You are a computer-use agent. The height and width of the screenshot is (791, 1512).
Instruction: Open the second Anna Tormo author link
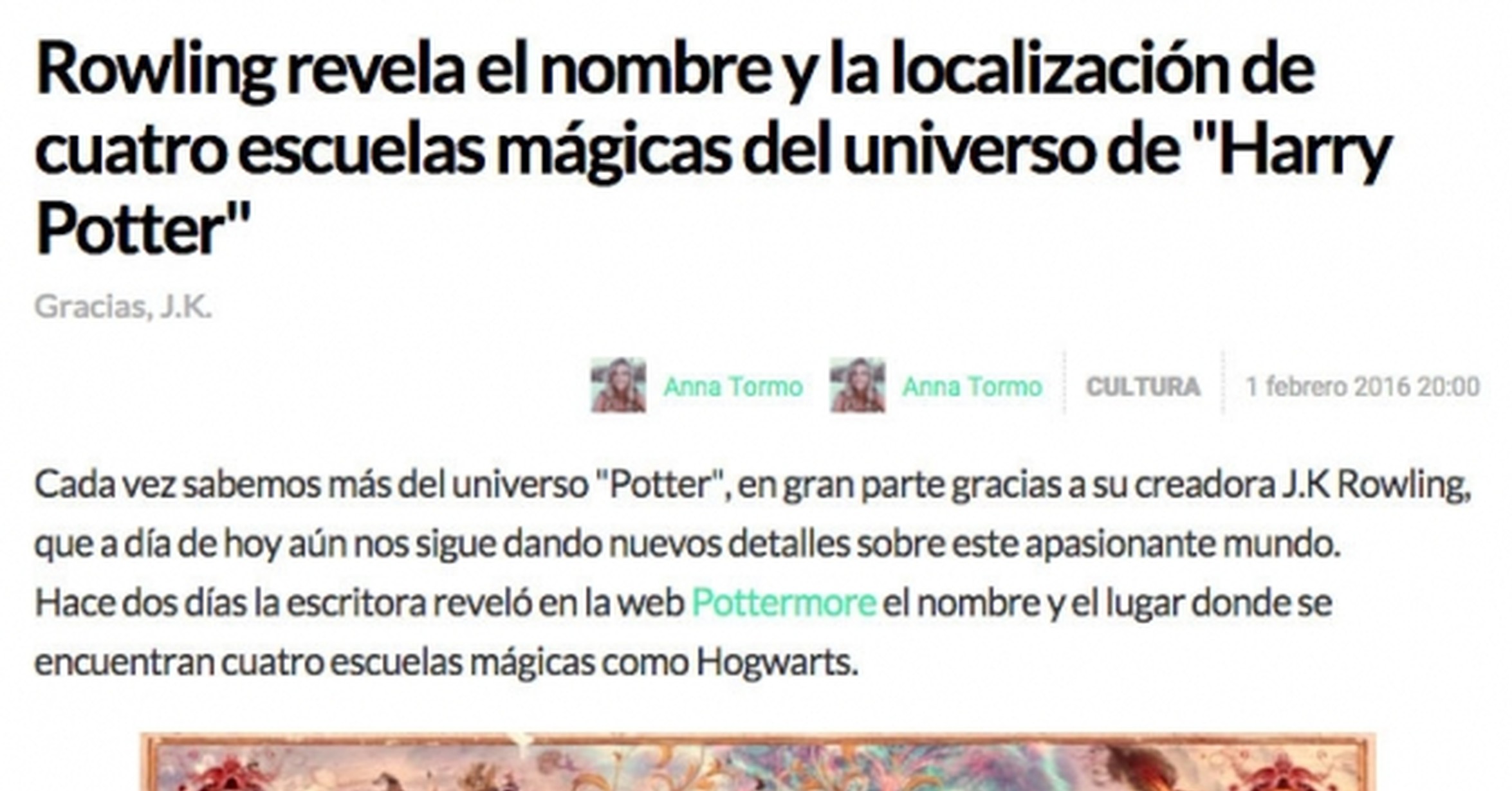tap(972, 387)
